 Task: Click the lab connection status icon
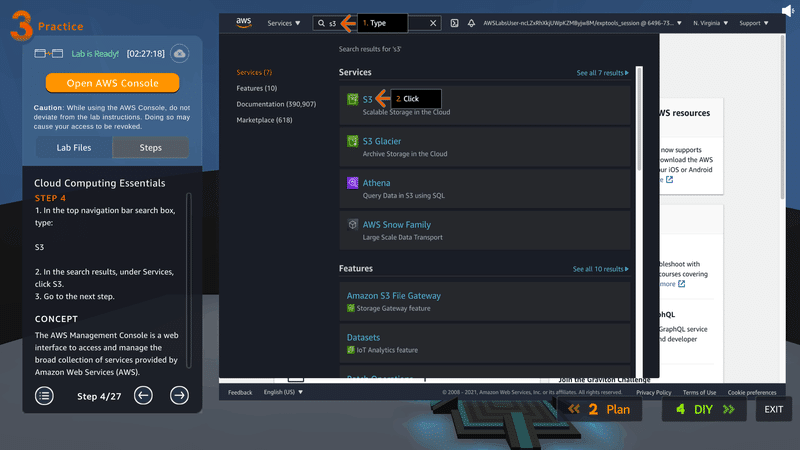coord(48,54)
